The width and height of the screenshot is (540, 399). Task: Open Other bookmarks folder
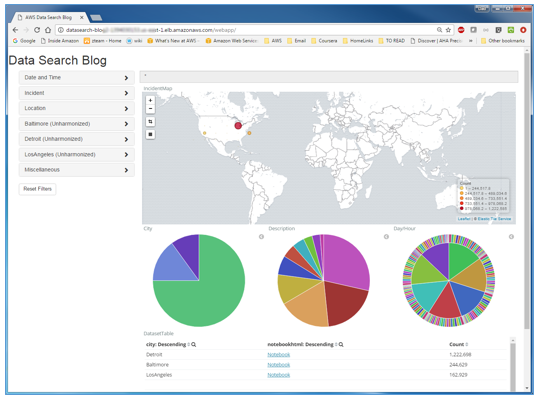[x=503, y=41]
